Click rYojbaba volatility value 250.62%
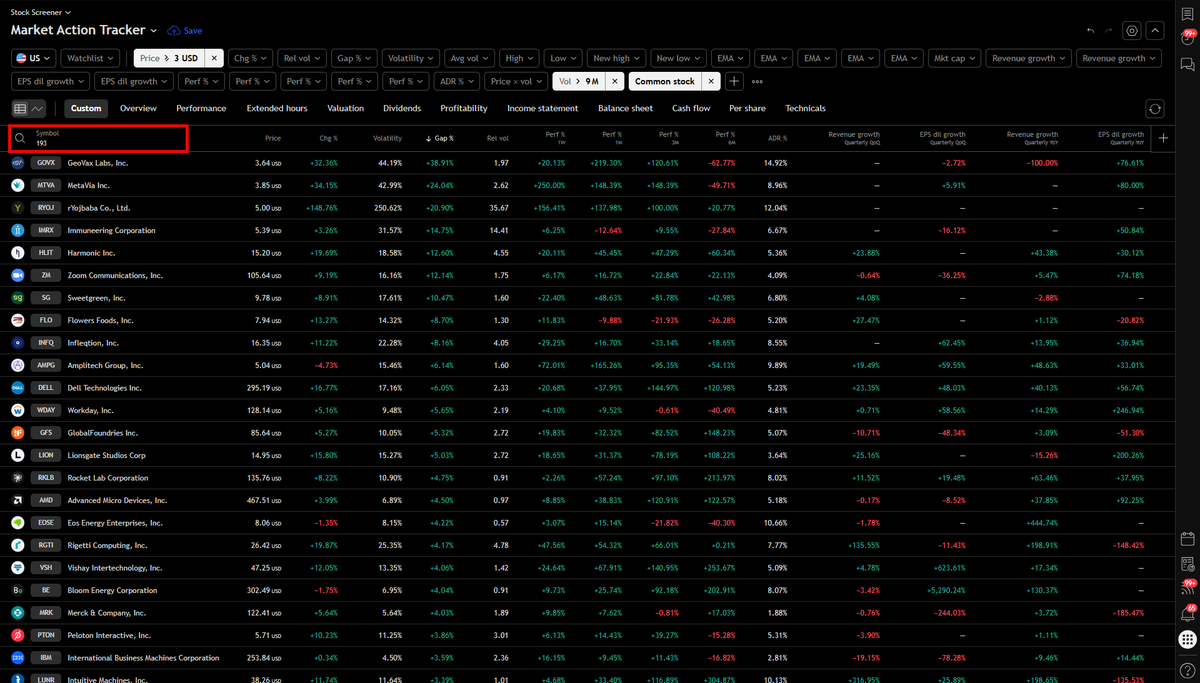The height and width of the screenshot is (683, 1200). [386, 207]
